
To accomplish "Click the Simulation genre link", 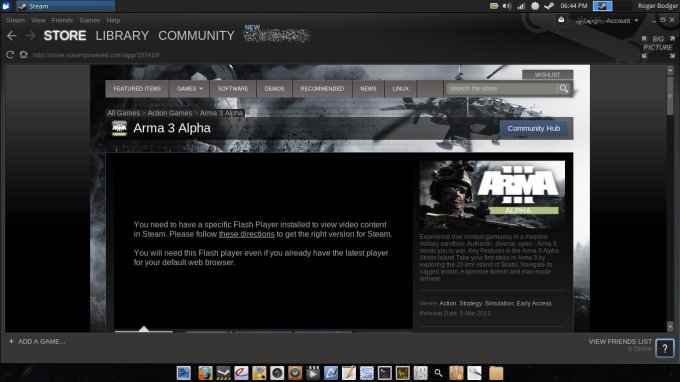I will (x=499, y=304).
